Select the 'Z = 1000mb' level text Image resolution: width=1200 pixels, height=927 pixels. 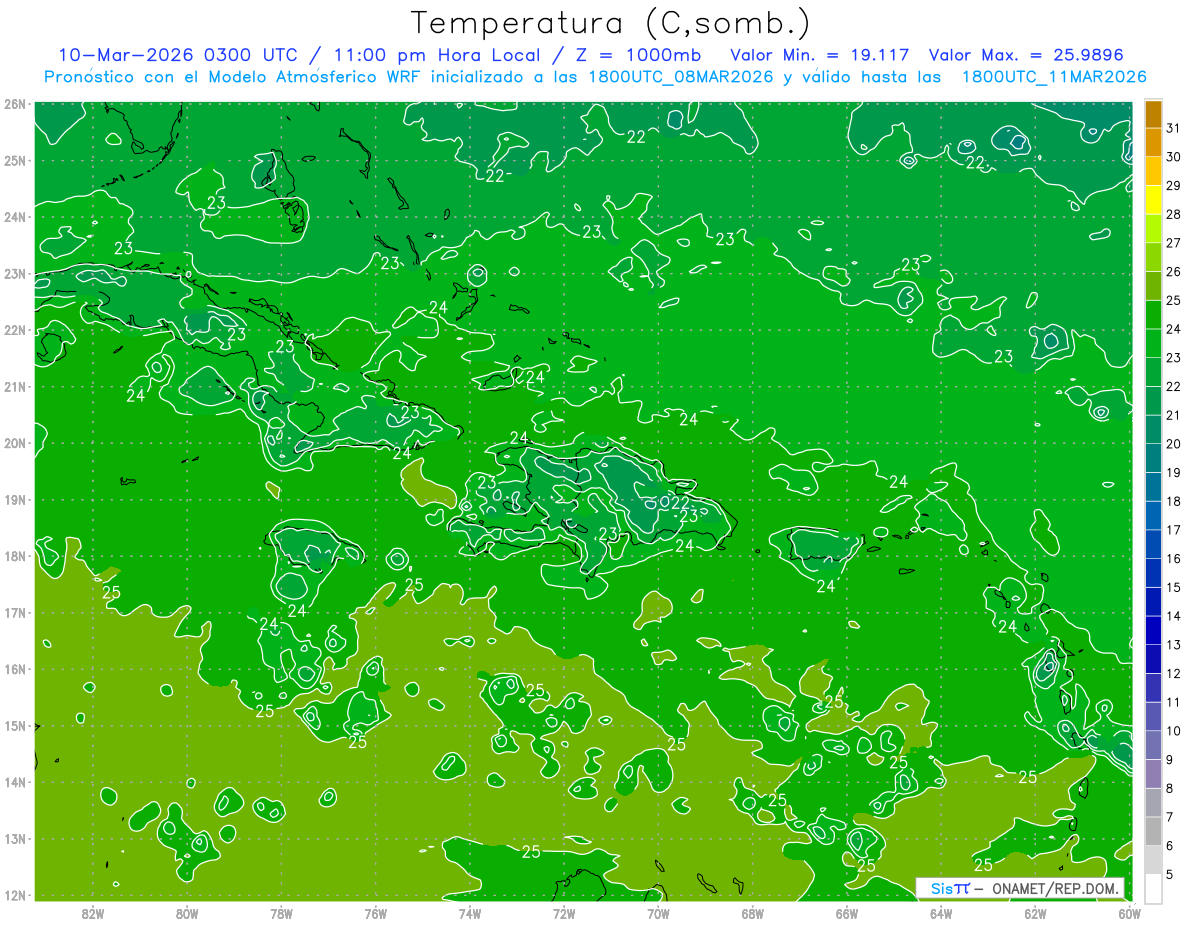(640, 55)
